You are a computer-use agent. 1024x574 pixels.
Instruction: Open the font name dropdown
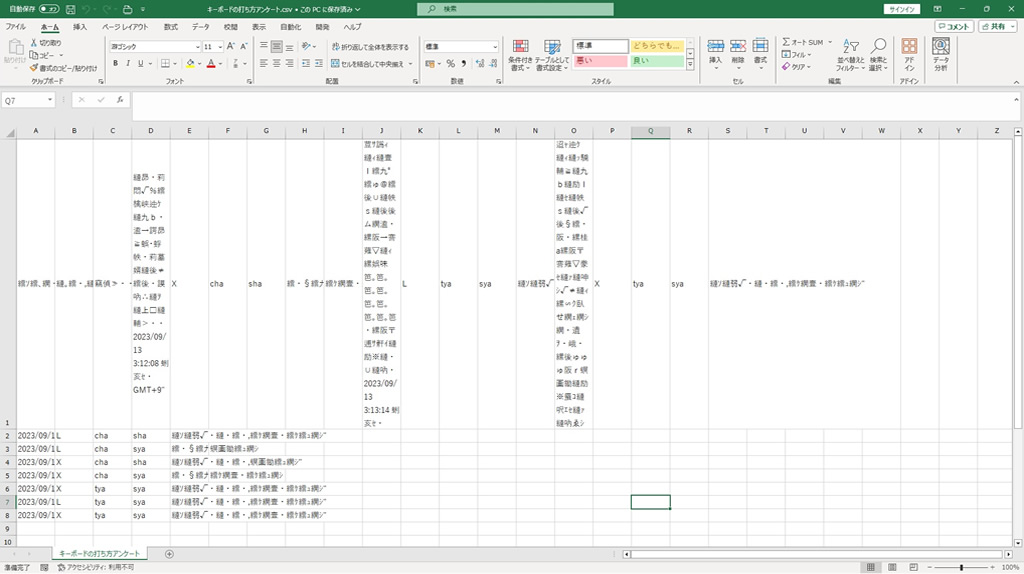[196, 47]
